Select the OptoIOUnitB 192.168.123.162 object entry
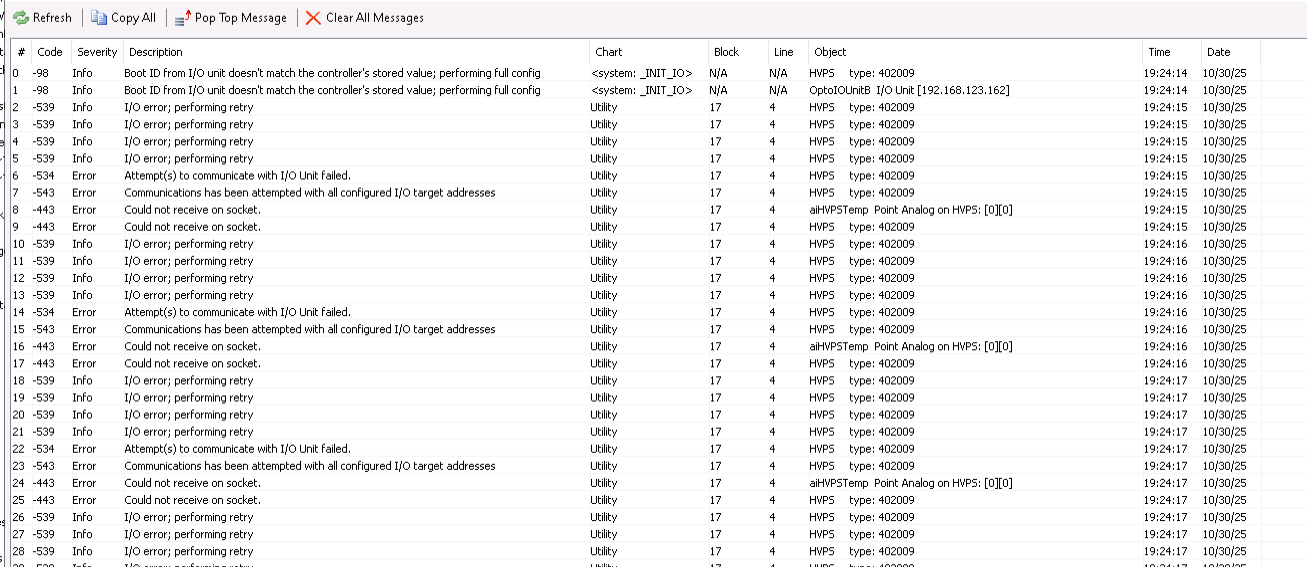 coord(908,90)
